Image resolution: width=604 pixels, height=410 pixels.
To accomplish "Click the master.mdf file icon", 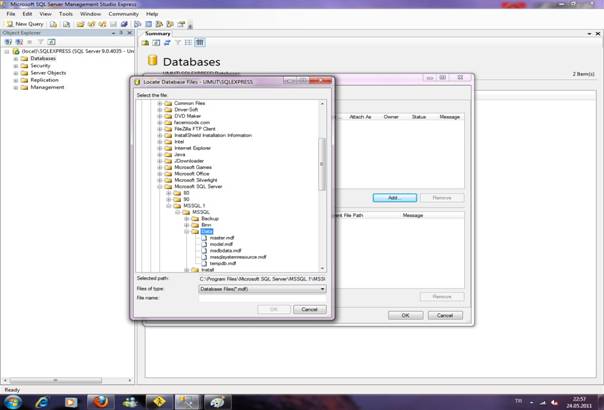I will coord(204,238).
